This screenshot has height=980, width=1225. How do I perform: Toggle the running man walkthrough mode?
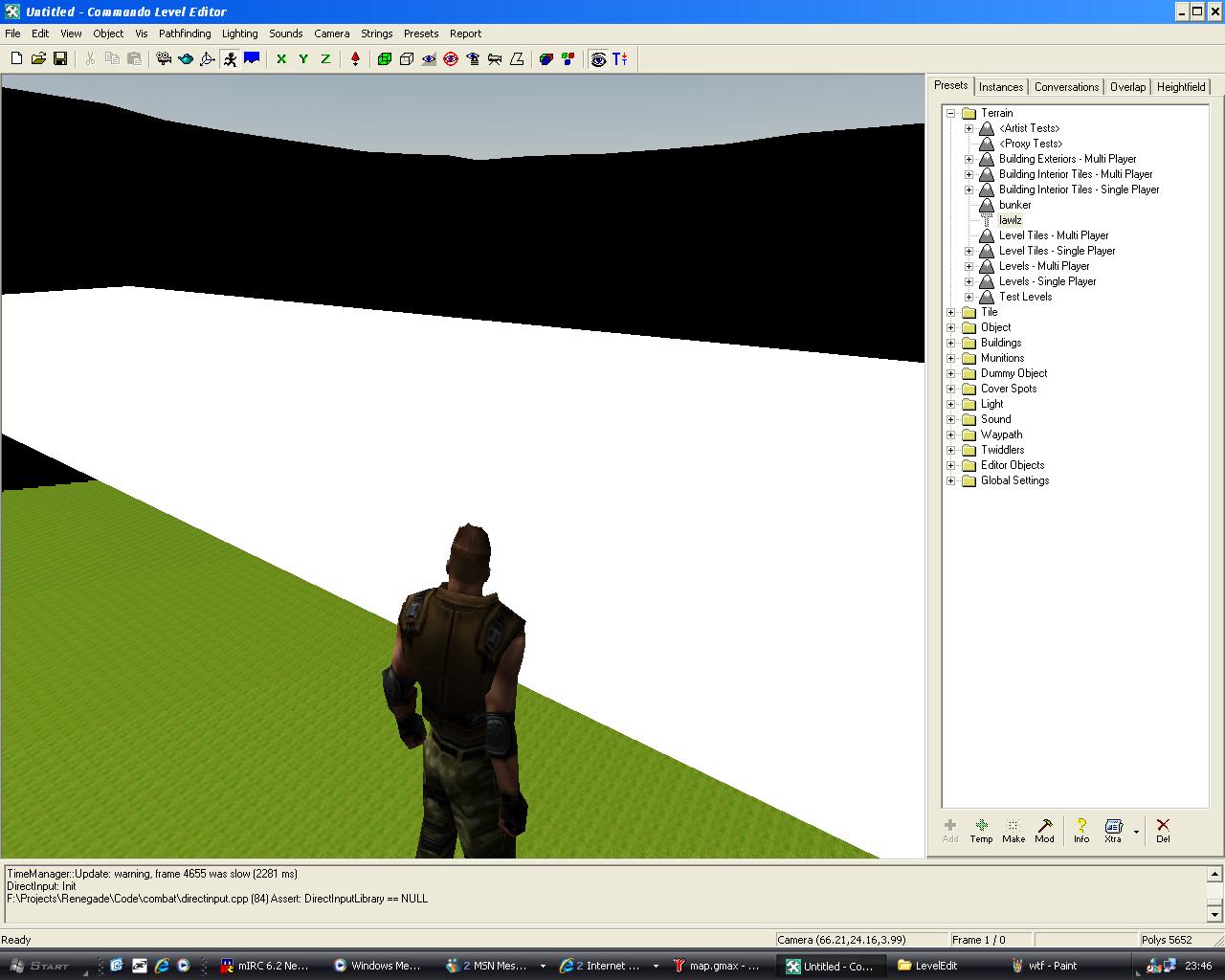(x=230, y=59)
